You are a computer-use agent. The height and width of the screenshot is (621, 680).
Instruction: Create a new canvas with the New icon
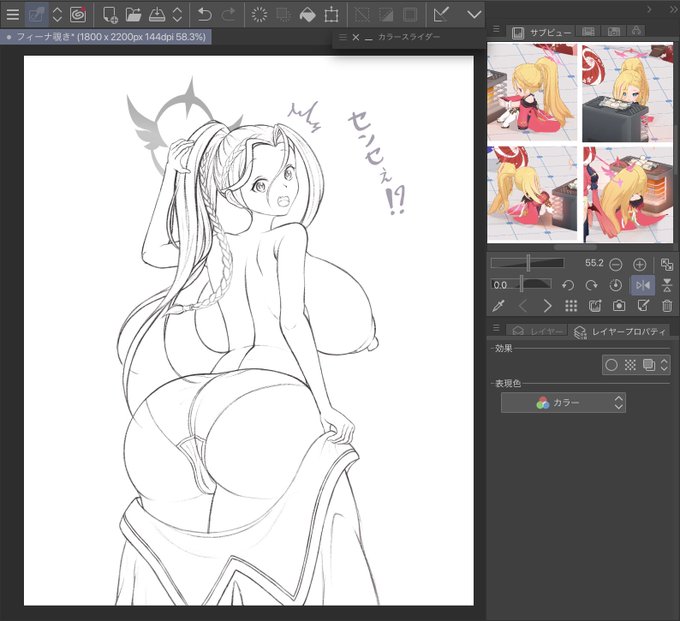point(110,15)
